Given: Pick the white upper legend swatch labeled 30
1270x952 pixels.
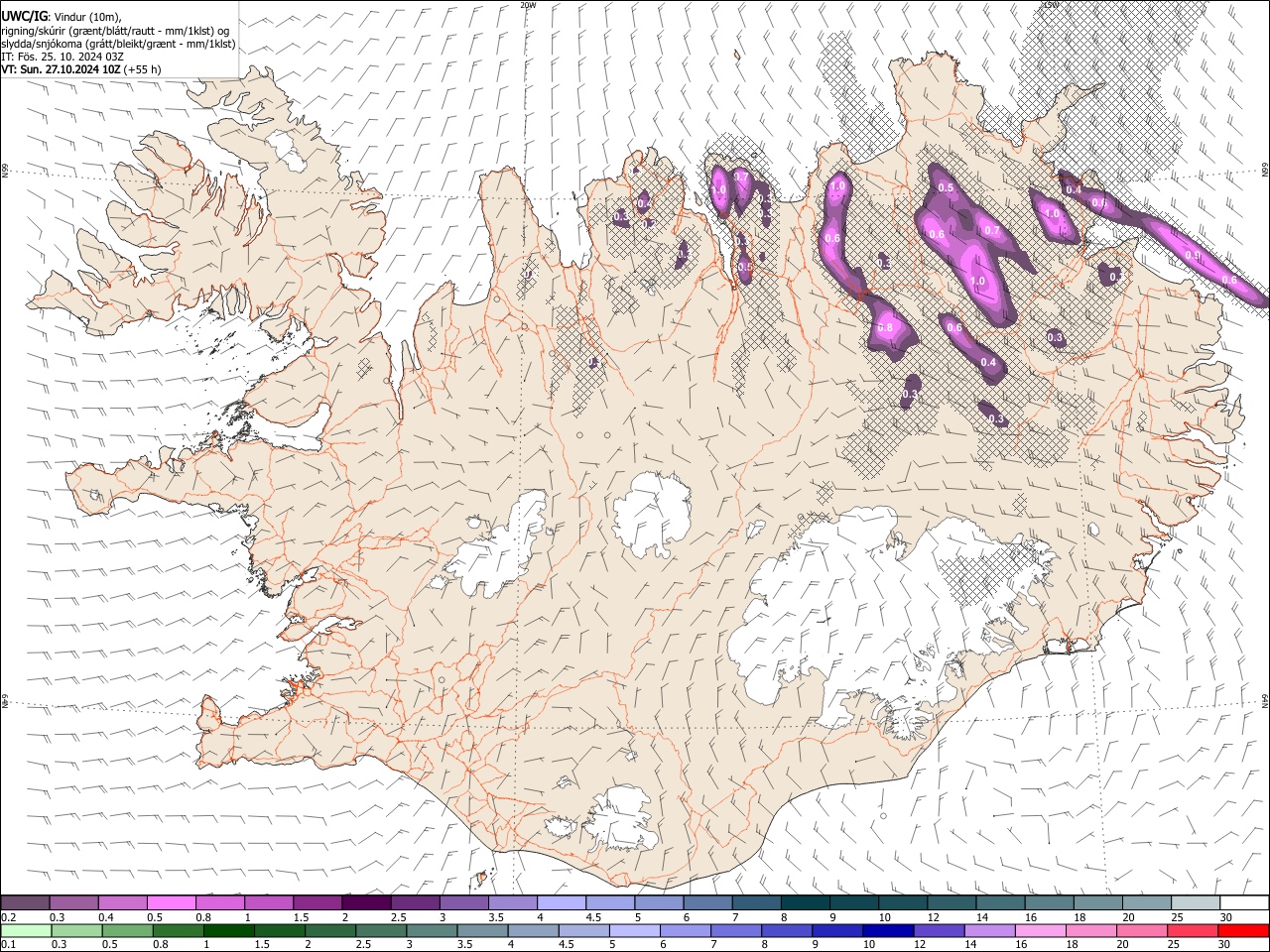Looking at the screenshot, I should (1244, 902).
